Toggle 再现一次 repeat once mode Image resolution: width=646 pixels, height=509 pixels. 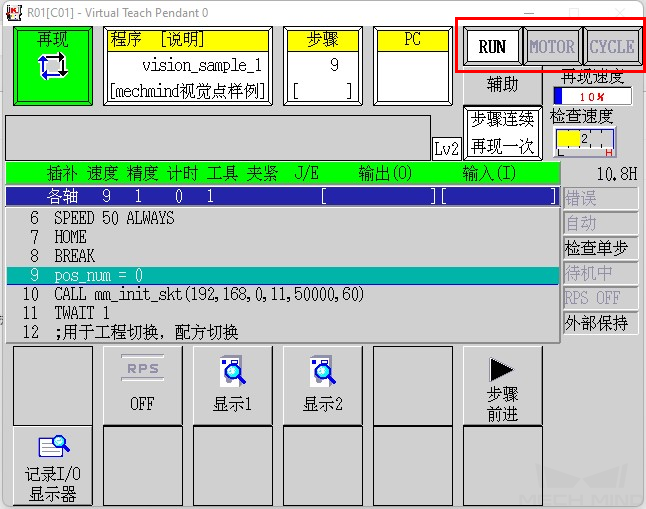[x=503, y=146]
